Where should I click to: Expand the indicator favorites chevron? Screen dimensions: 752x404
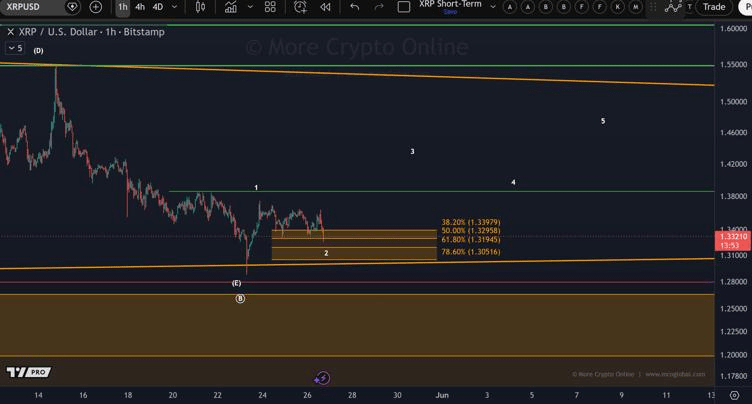tap(250, 7)
